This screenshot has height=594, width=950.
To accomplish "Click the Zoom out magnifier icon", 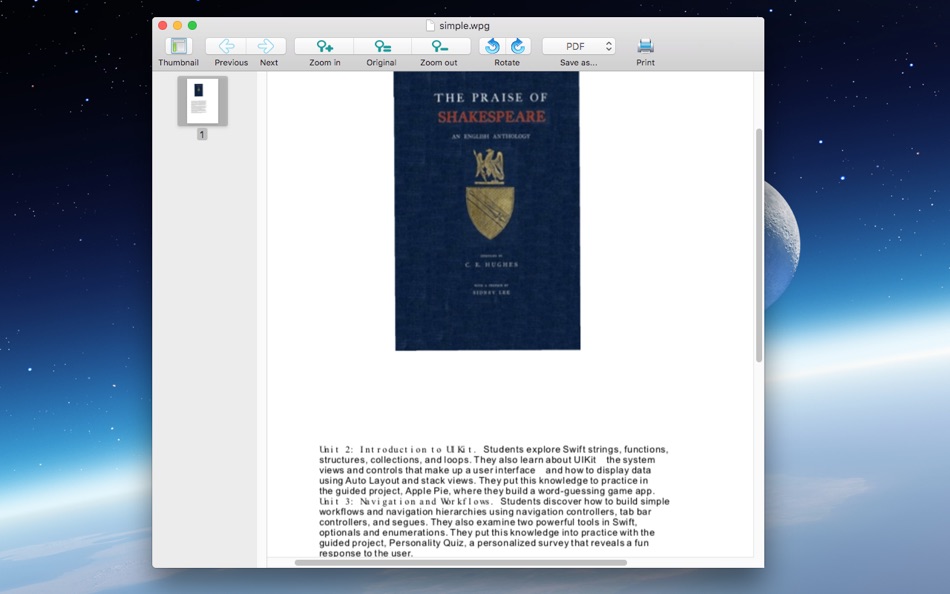I will [440, 46].
